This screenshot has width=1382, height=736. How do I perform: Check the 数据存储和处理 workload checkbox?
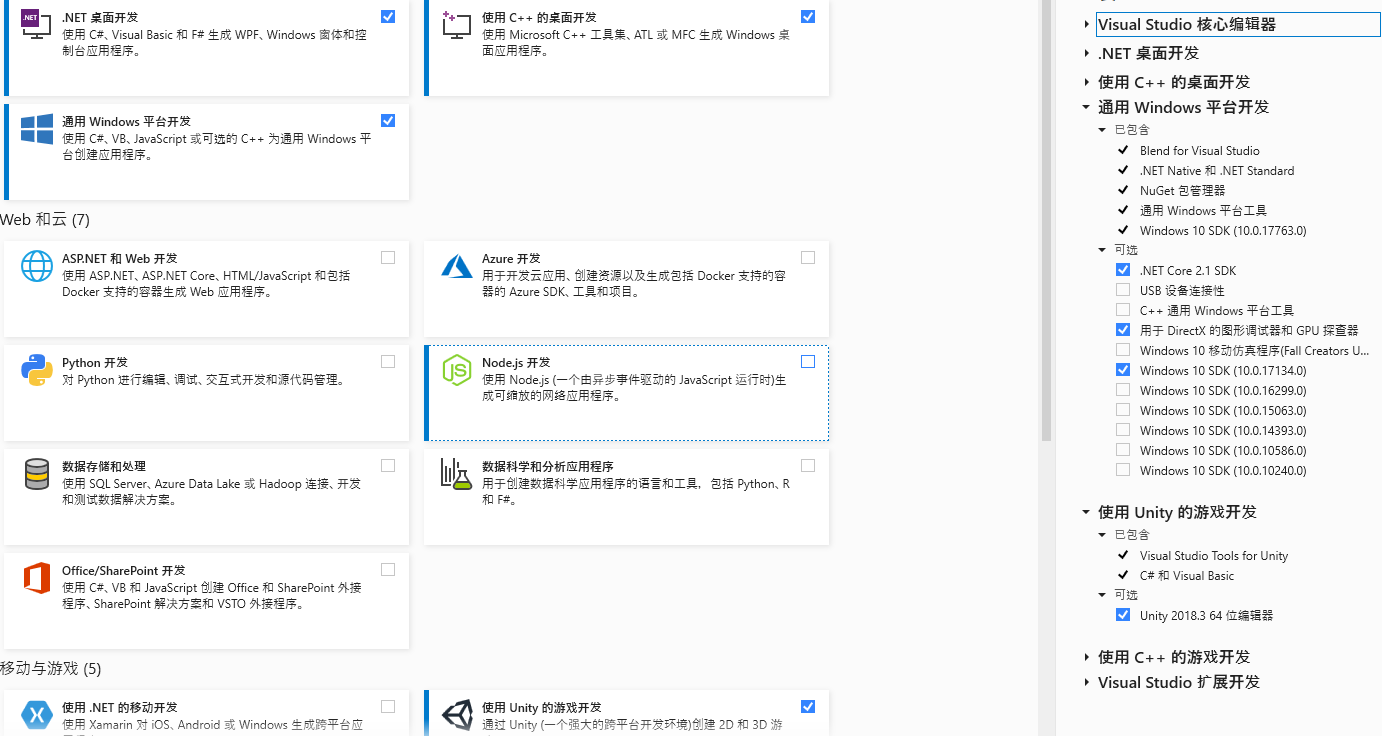(388, 466)
